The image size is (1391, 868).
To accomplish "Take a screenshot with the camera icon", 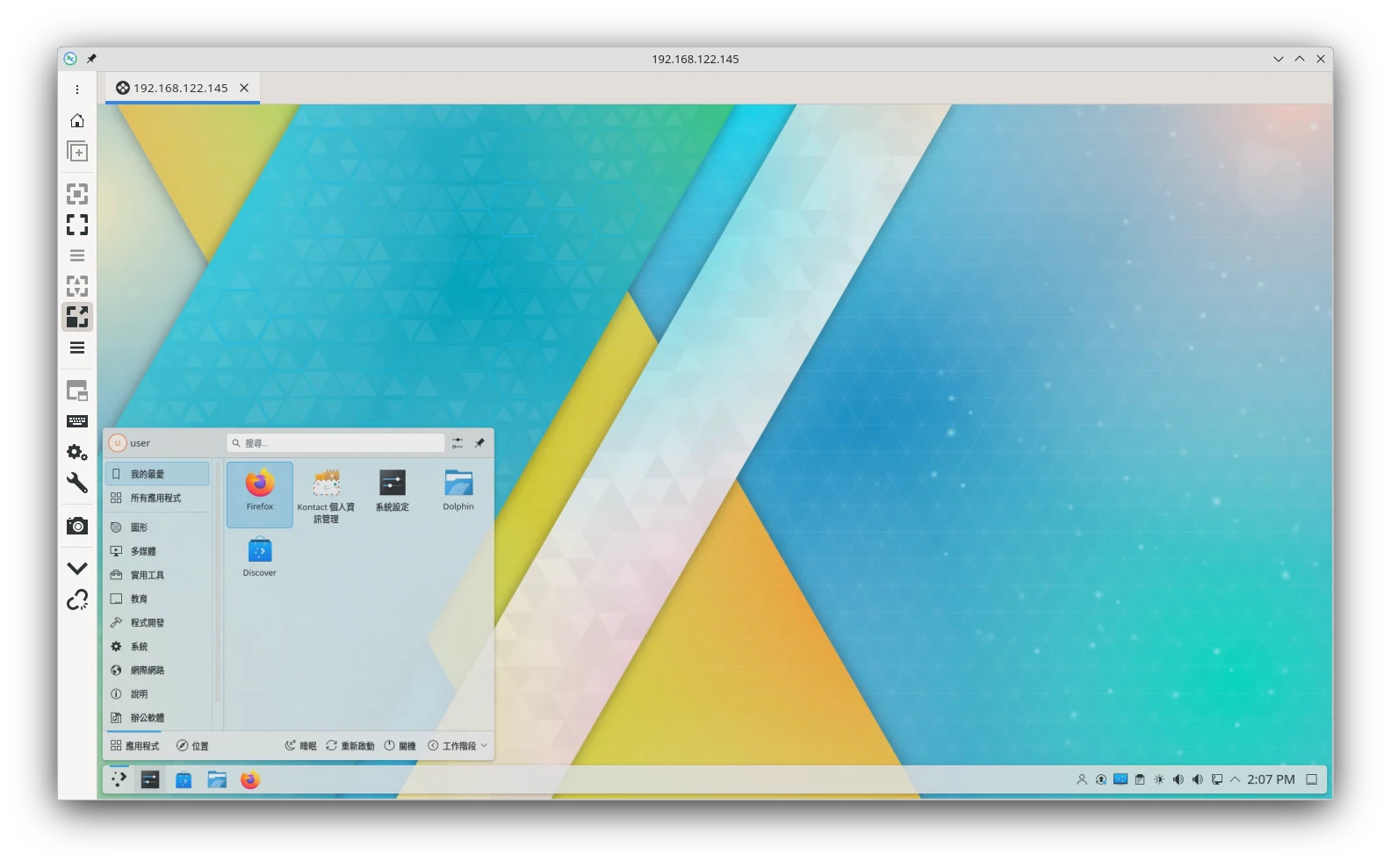I will (x=77, y=526).
